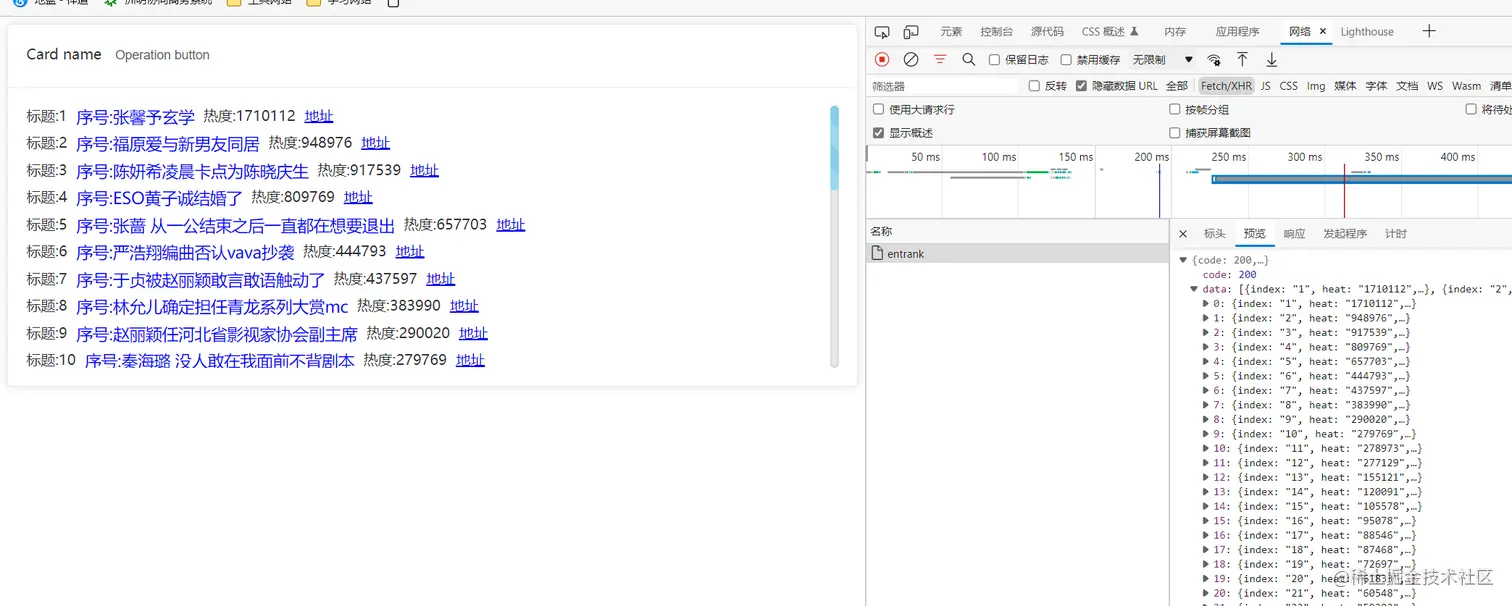Show the 响应 request tab

[1294, 234]
